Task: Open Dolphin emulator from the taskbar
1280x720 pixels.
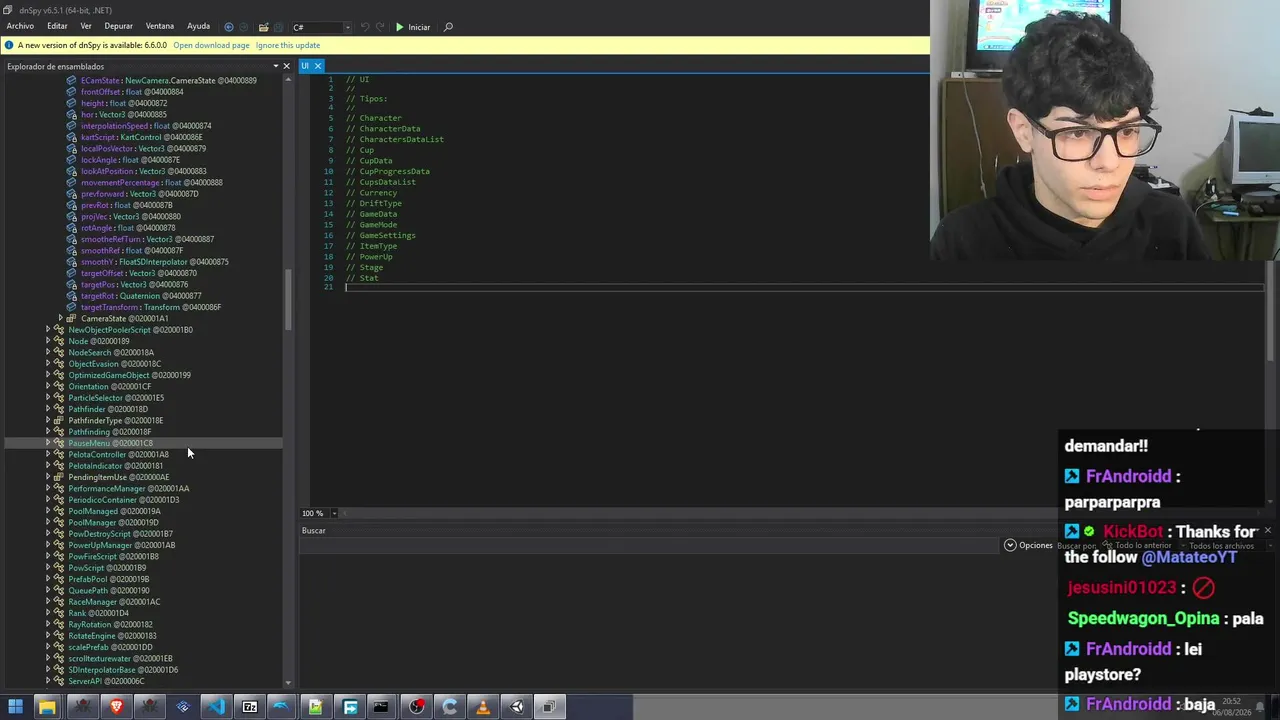Action: click(282, 707)
